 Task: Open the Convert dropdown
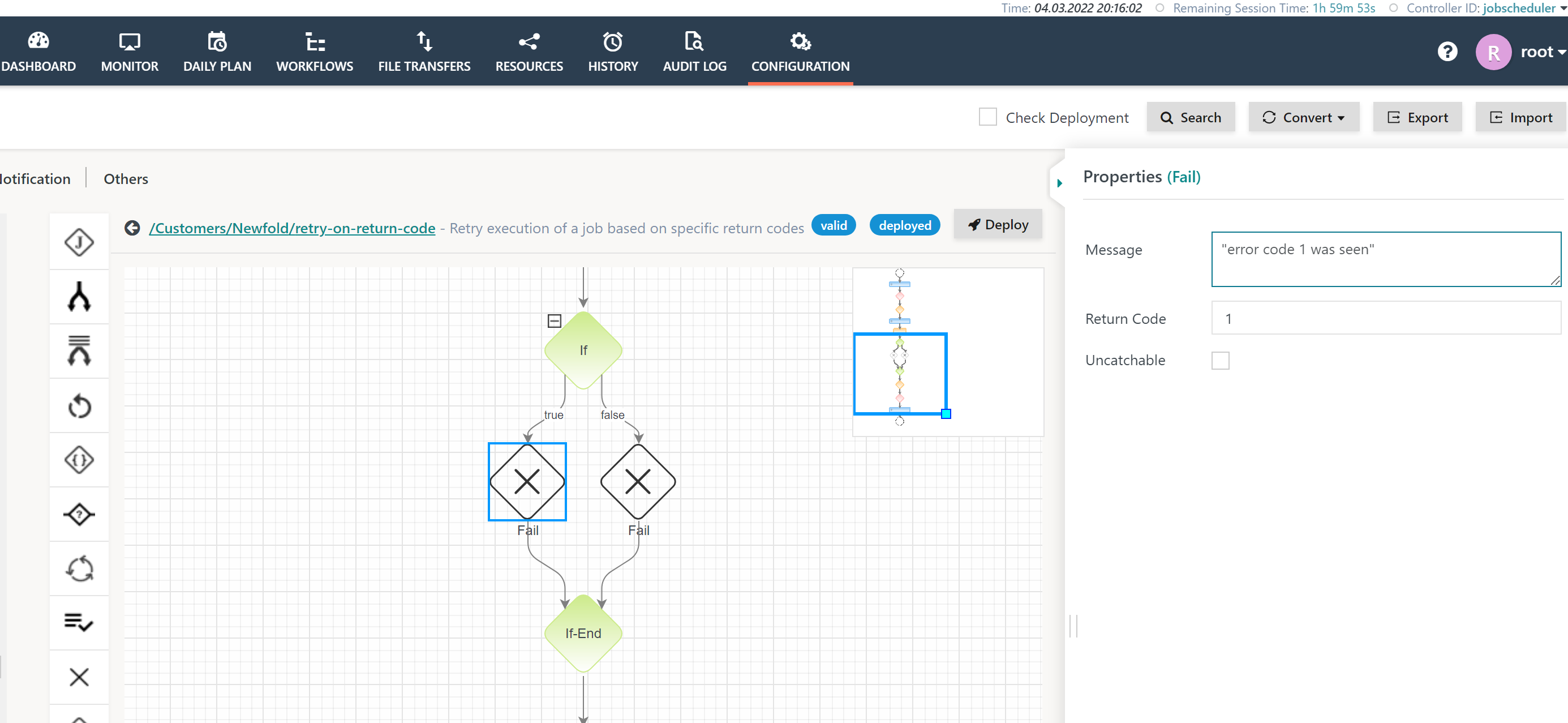1303,117
